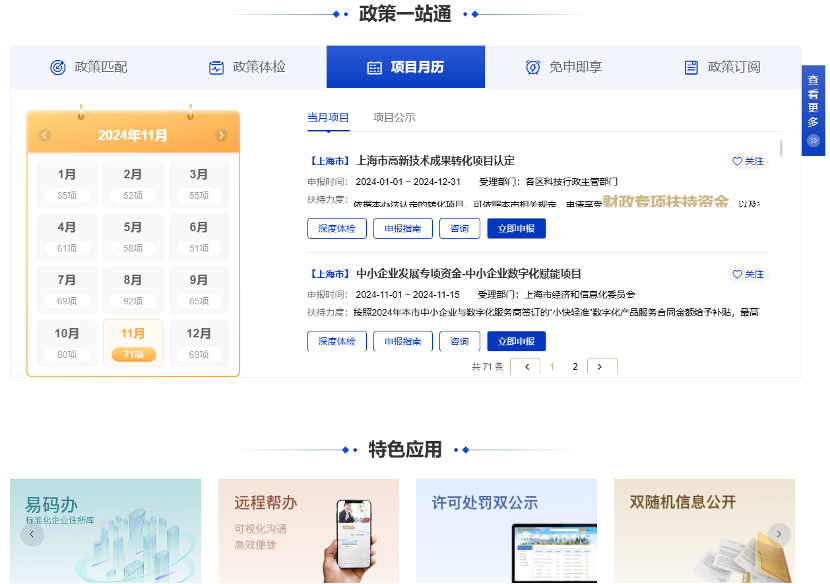Go to next month in calendar header
The image size is (830, 584).
click(221, 136)
